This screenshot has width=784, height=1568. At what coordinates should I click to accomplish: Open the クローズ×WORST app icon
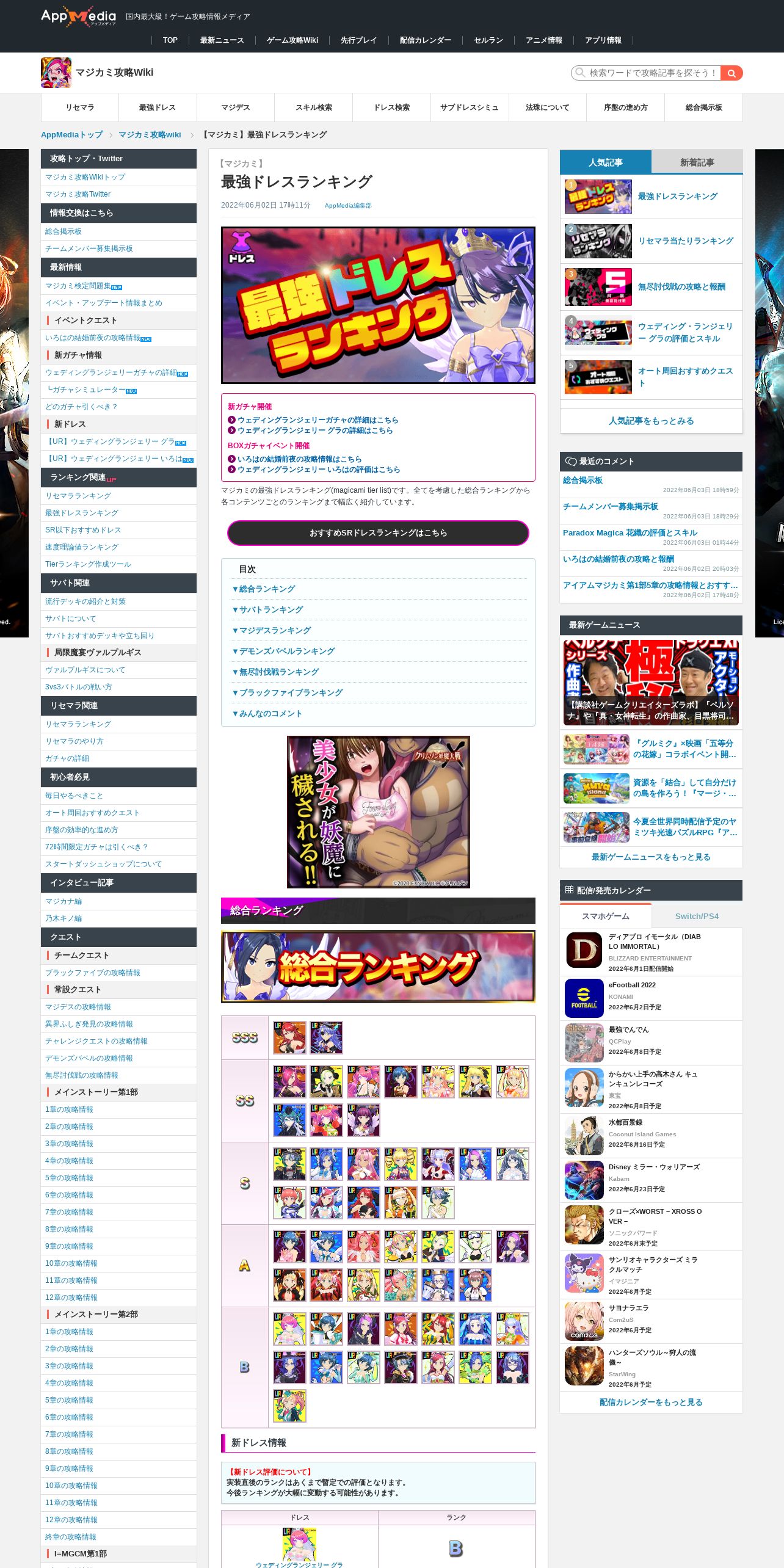(x=584, y=1225)
